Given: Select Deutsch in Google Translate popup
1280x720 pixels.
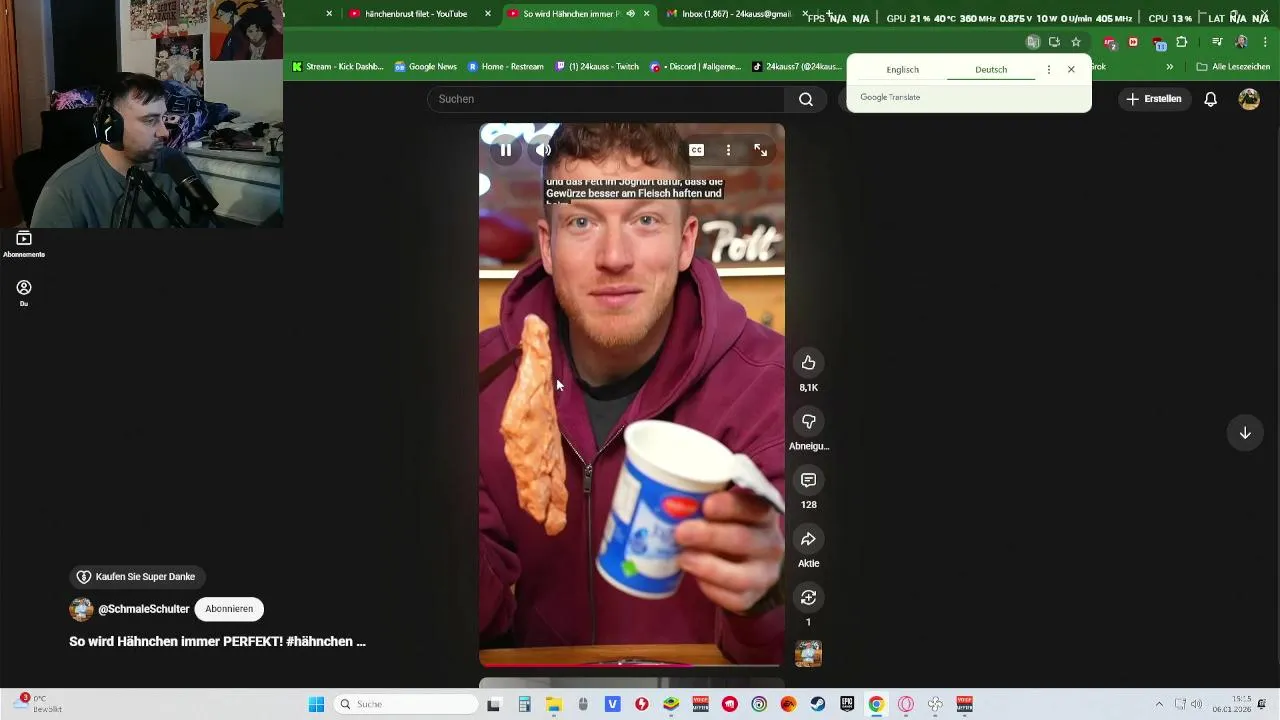Looking at the screenshot, I should coord(991,70).
